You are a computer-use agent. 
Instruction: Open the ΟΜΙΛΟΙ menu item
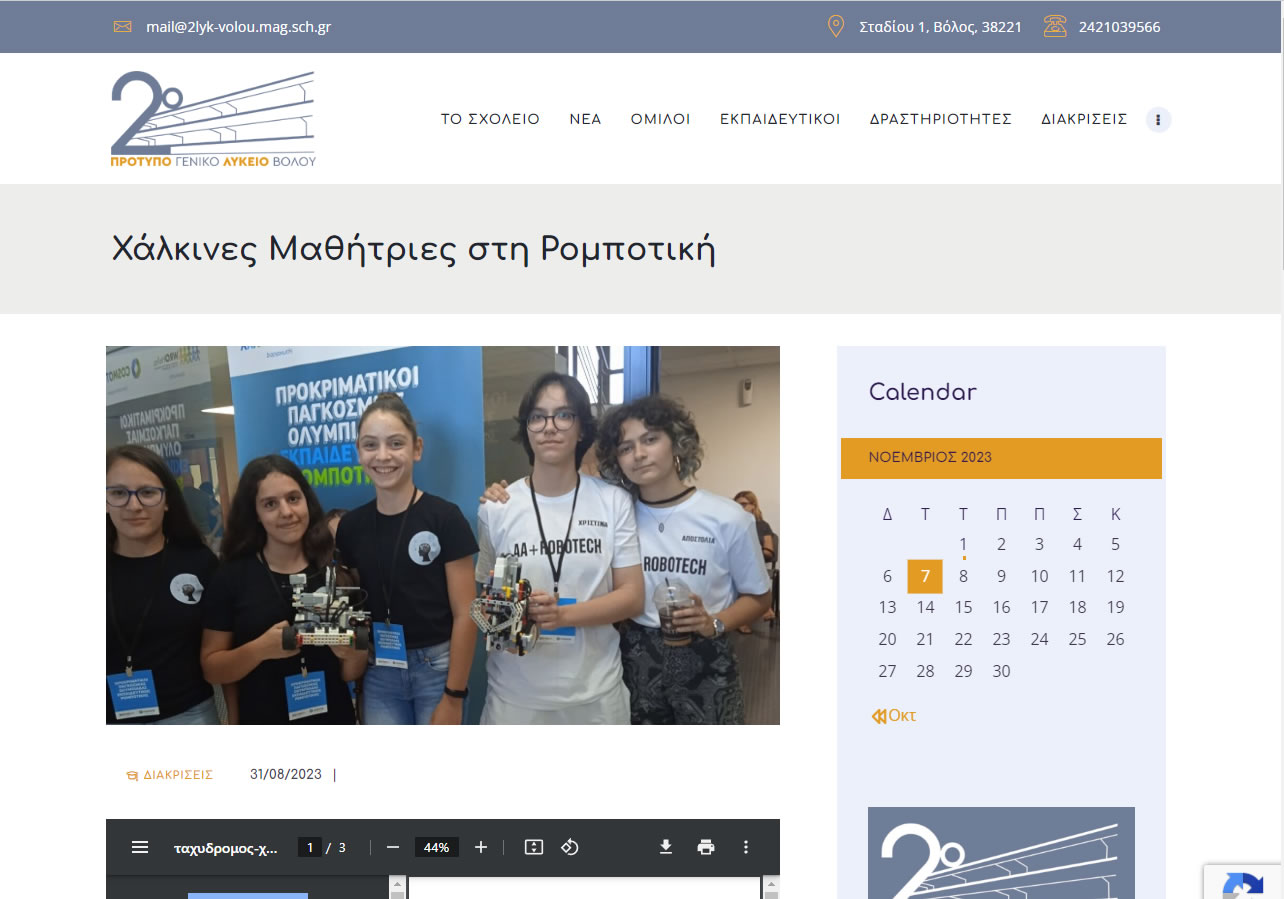pos(660,119)
